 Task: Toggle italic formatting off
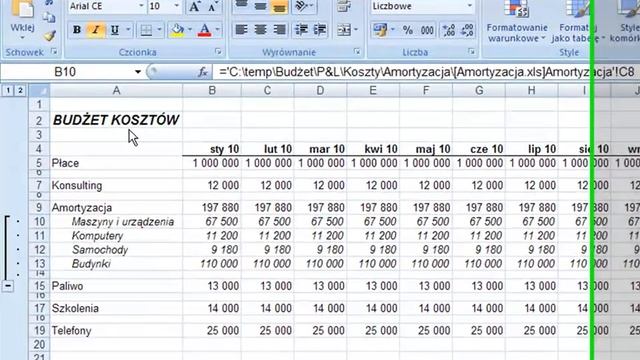click(x=96, y=30)
